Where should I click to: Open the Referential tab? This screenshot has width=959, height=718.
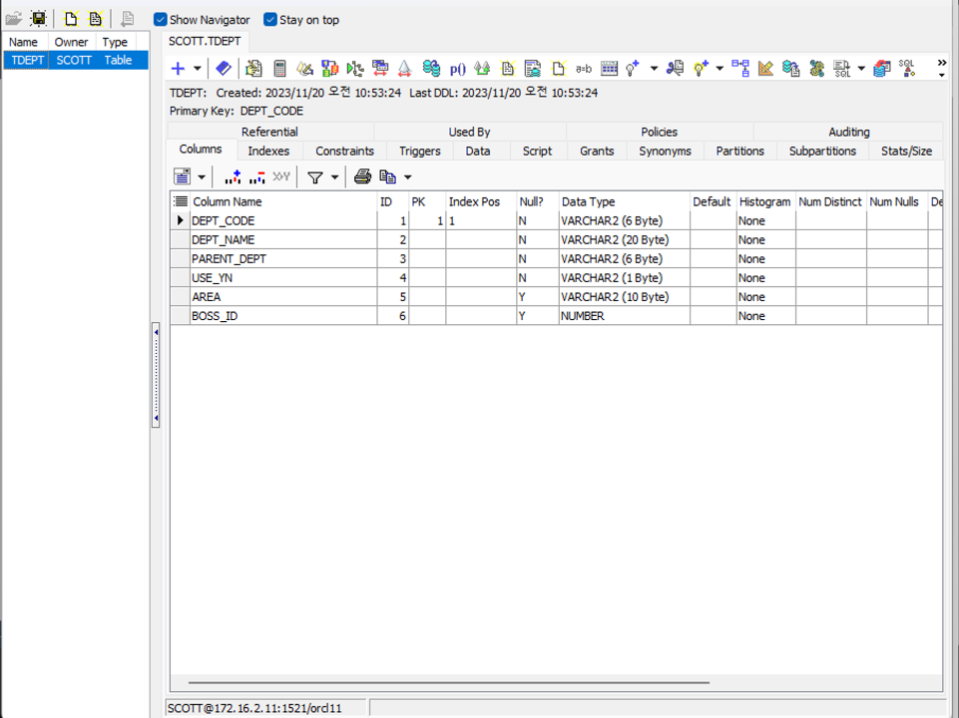pos(270,131)
